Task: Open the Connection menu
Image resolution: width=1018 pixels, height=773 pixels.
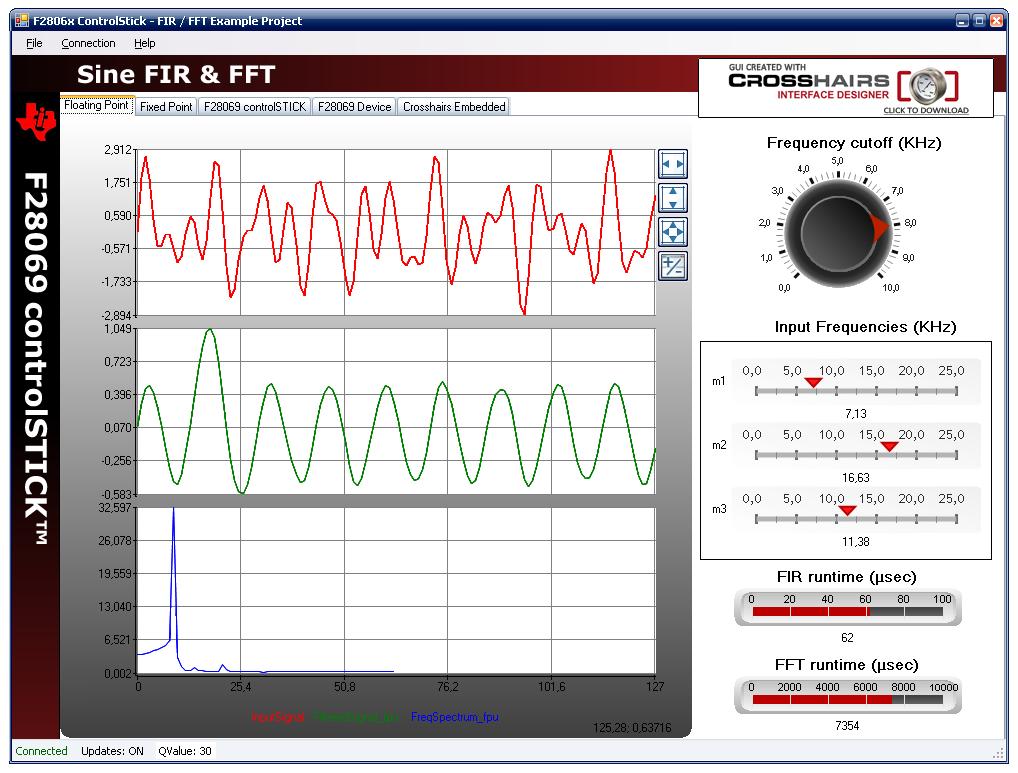Action: point(88,43)
